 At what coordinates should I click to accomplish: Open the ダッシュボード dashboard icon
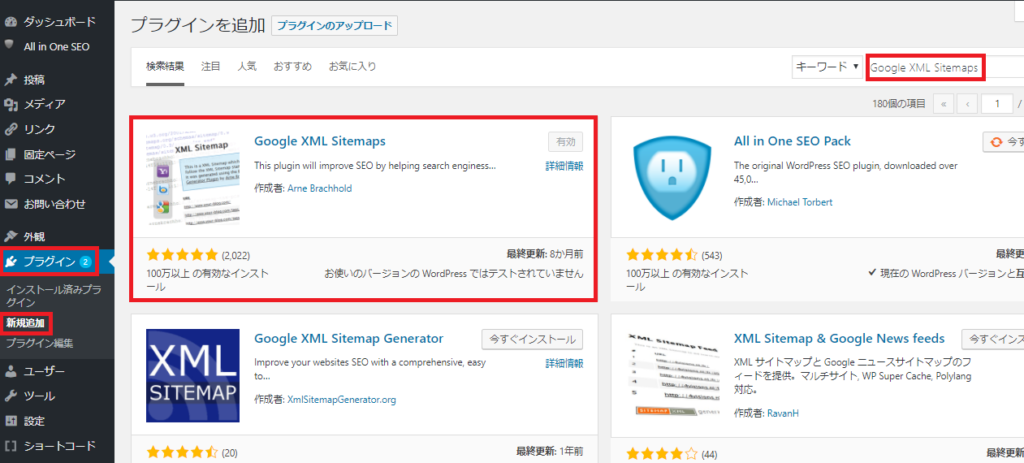tap(10, 22)
